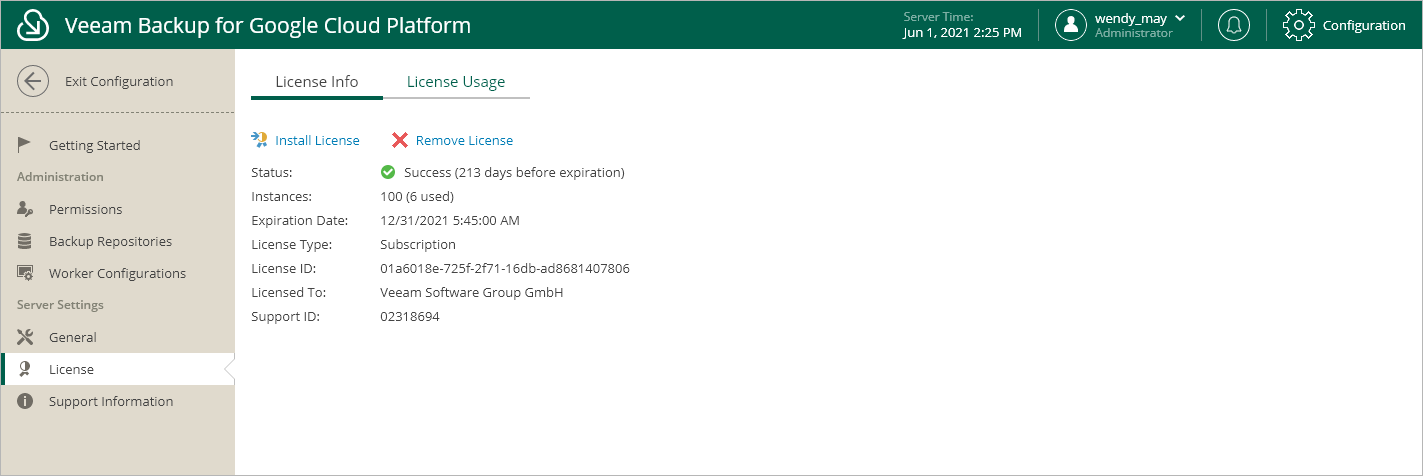The height and width of the screenshot is (476, 1423).
Task: Click the Configuration gear icon
Action: coord(1298,25)
